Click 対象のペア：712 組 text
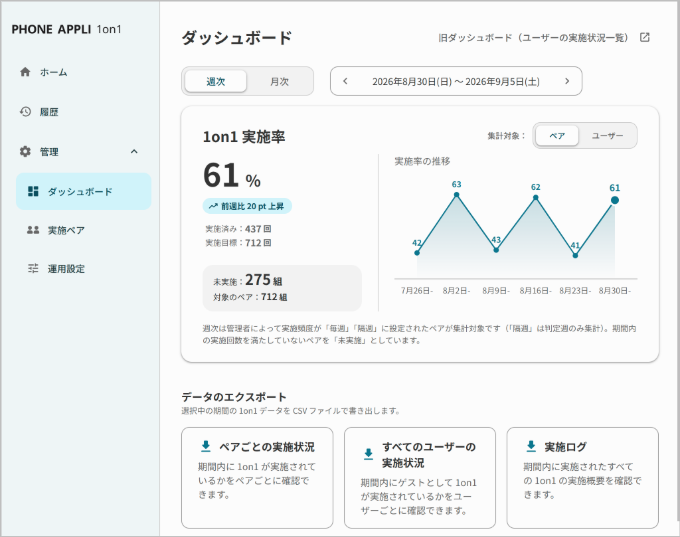This screenshot has height=537, width=680. click(250, 297)
